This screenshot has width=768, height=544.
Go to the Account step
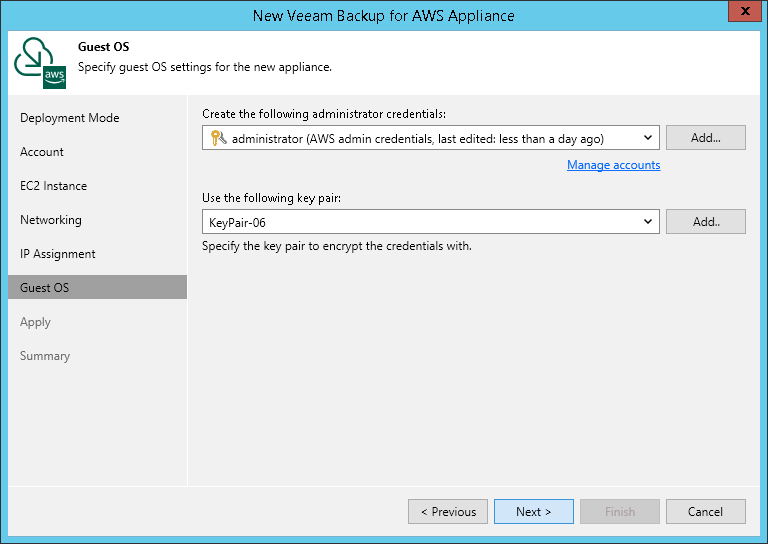click(42, 152)
